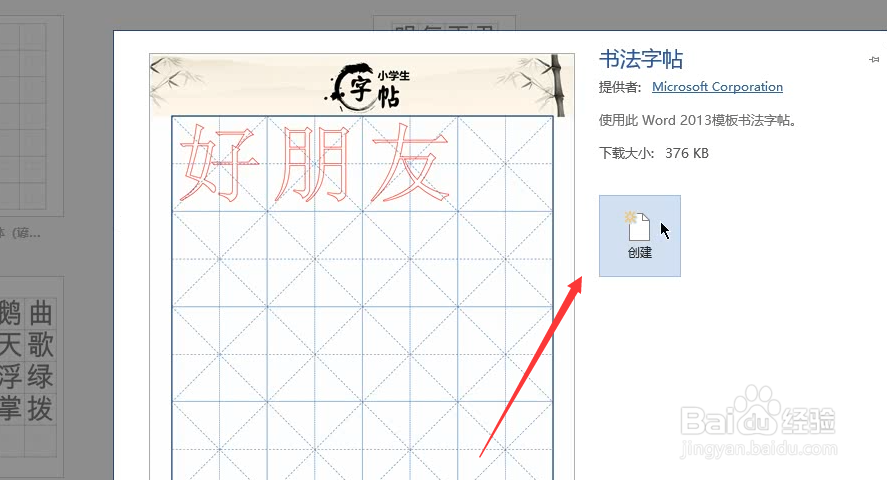The image size is (887, 480).
Task: Select the poem template thumbnail in the background window
Action: 32,377
